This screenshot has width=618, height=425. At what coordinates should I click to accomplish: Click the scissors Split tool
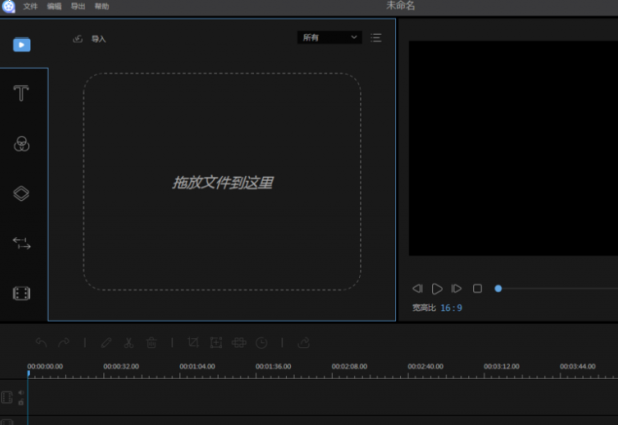coord(128,343)
